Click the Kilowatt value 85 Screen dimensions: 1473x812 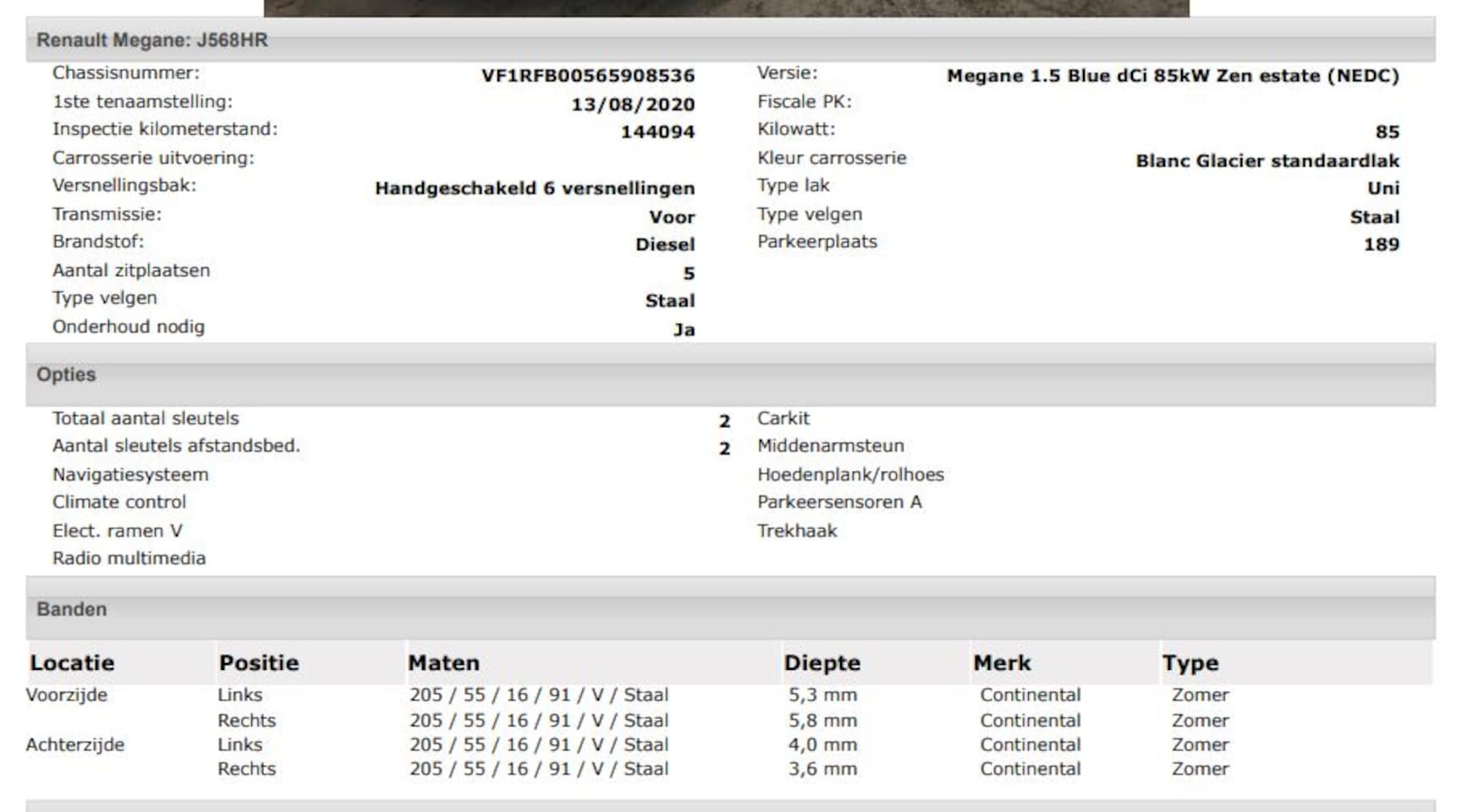click(x=1388, y=132)
